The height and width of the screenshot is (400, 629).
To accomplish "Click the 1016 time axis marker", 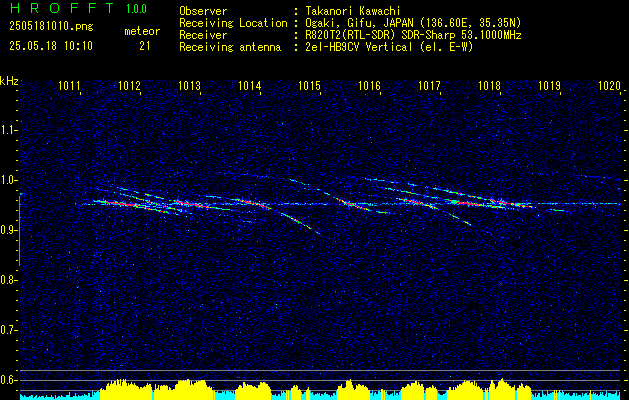I will point(369,85).
